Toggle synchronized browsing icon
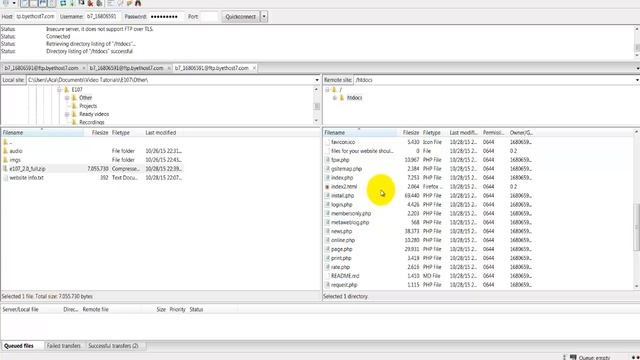 (129, 3)
